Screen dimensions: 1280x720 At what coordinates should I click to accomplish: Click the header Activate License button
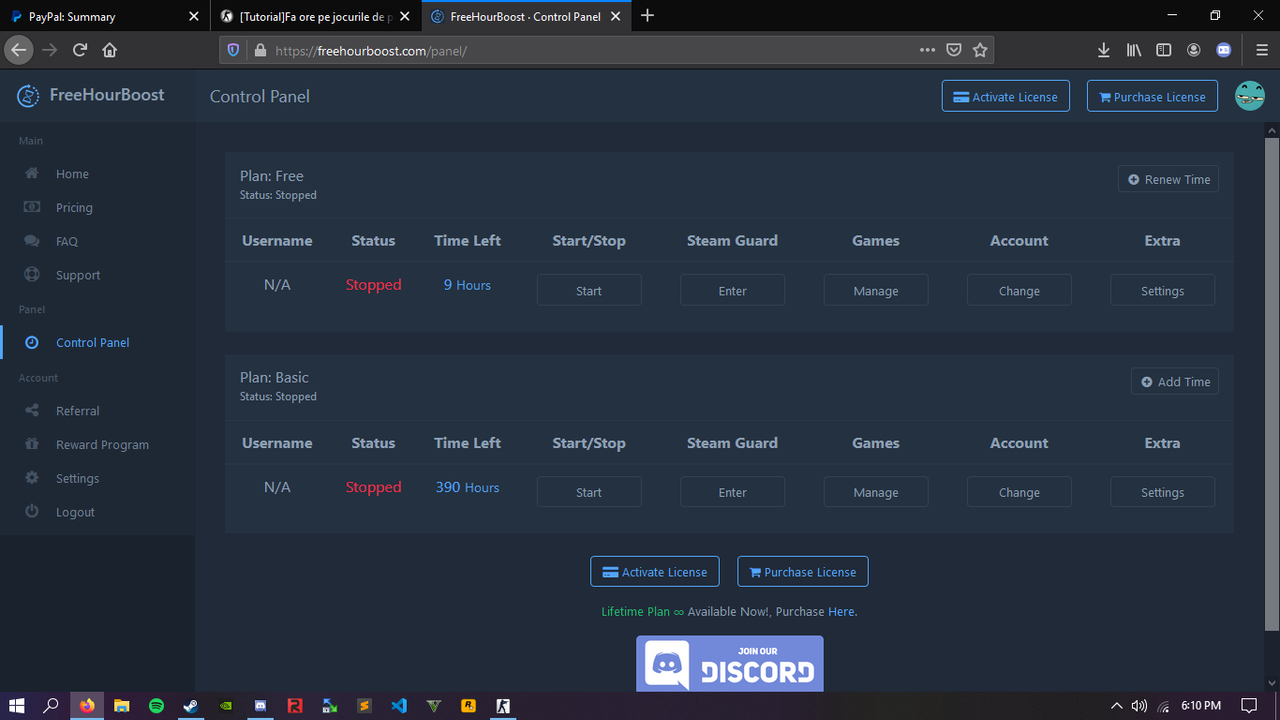click(x=1006, y=96)
